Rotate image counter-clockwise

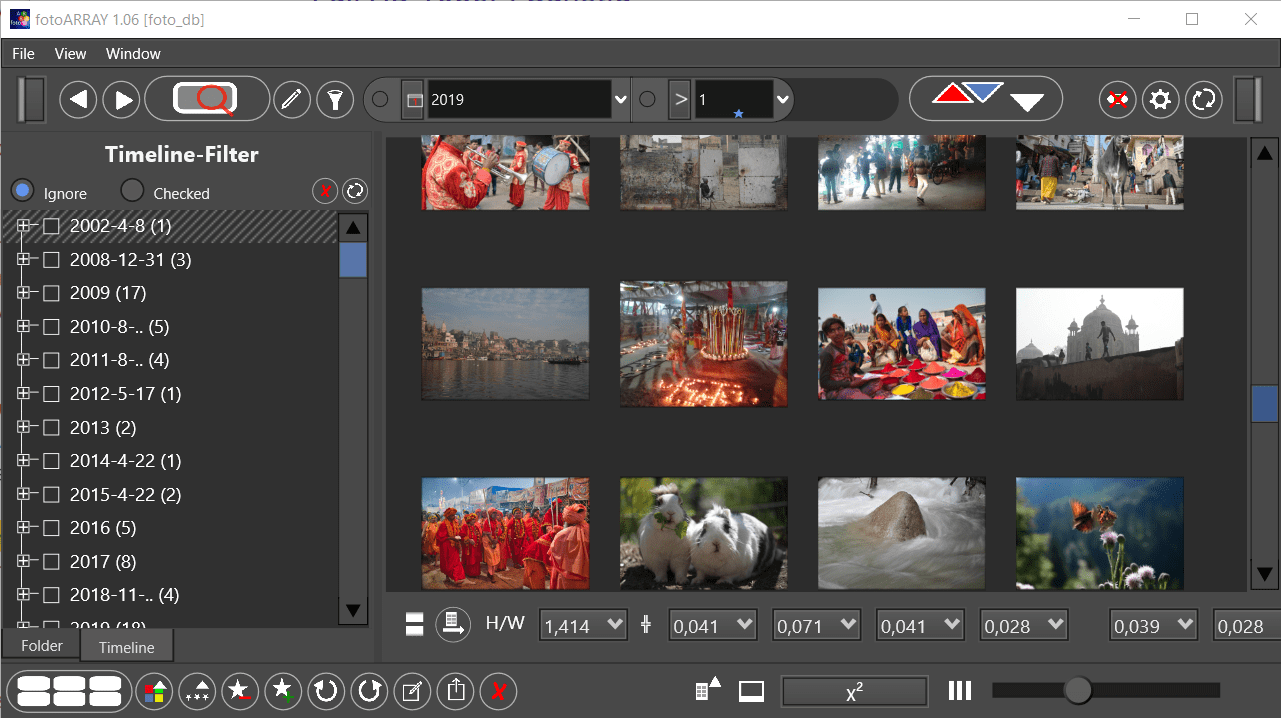pos(326,690)
